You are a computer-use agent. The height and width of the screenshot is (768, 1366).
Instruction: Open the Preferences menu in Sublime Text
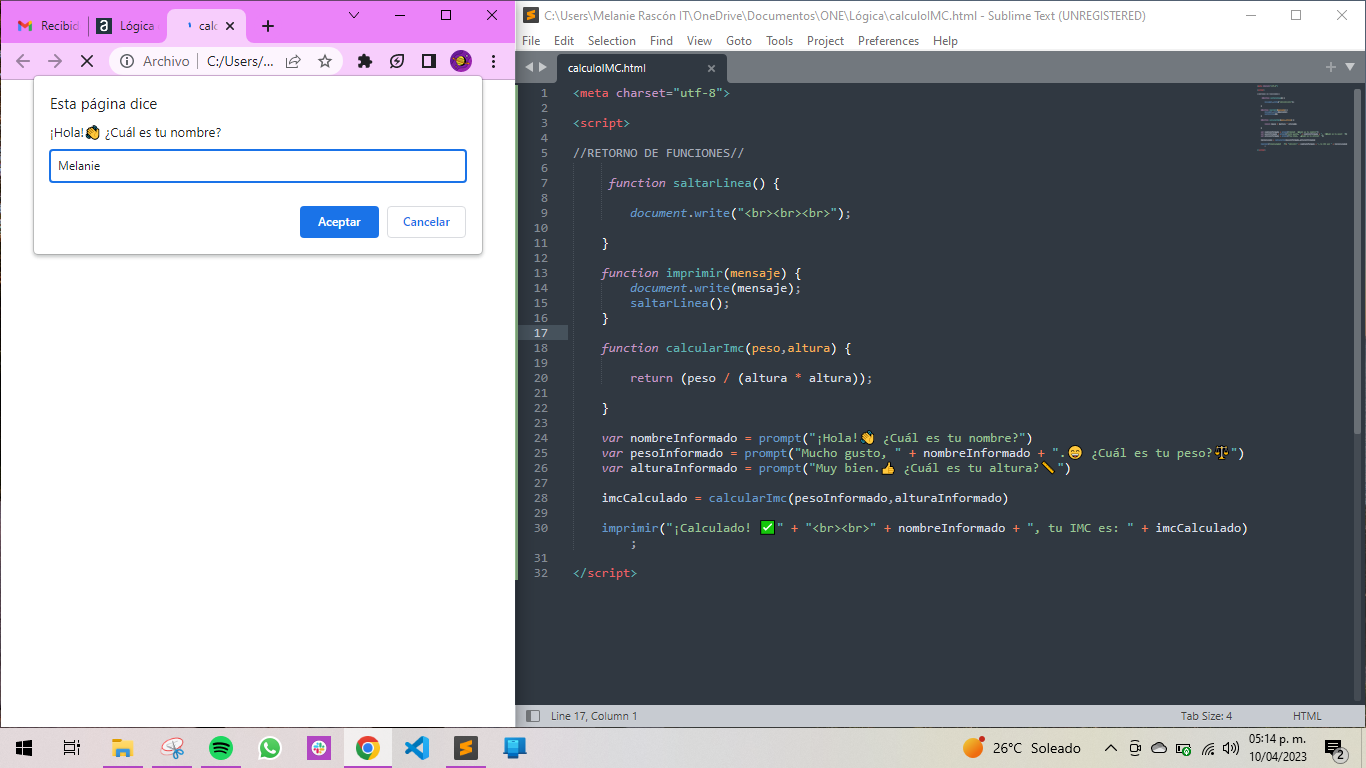click(x=888, y=41)
